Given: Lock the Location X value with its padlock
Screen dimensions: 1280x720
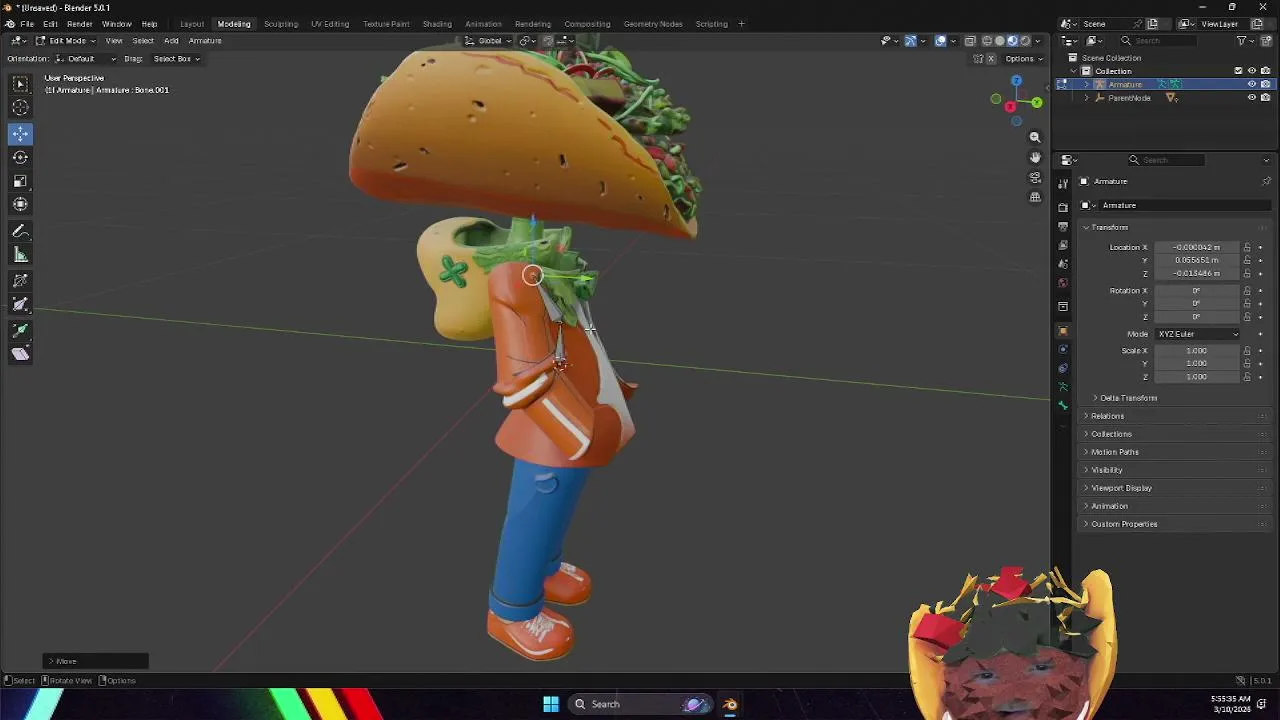Looking at the screenshot, I should click(1247, 247).
